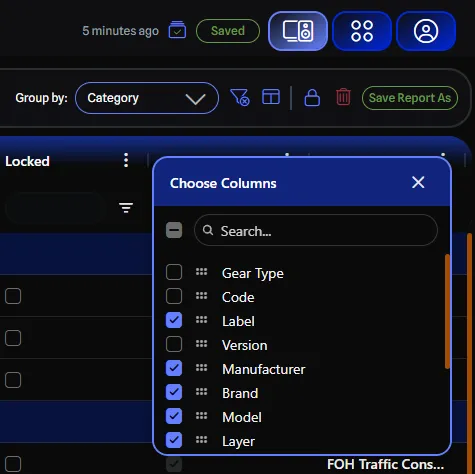Click the drag handle beside Gear Type
Image resolution: width=475 pixels, height=474 pixels.
201,272
